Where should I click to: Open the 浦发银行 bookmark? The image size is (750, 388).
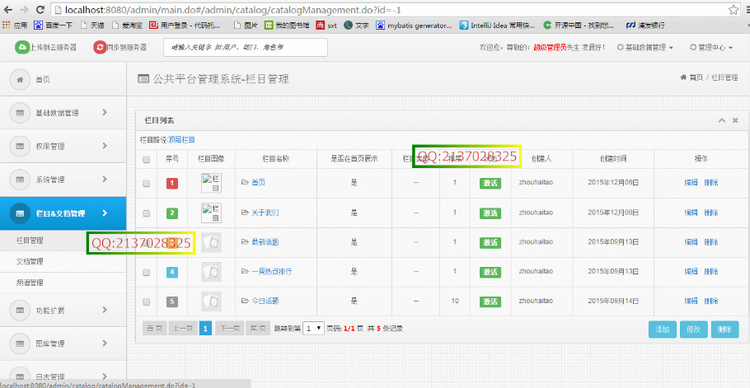click(645, 25)
